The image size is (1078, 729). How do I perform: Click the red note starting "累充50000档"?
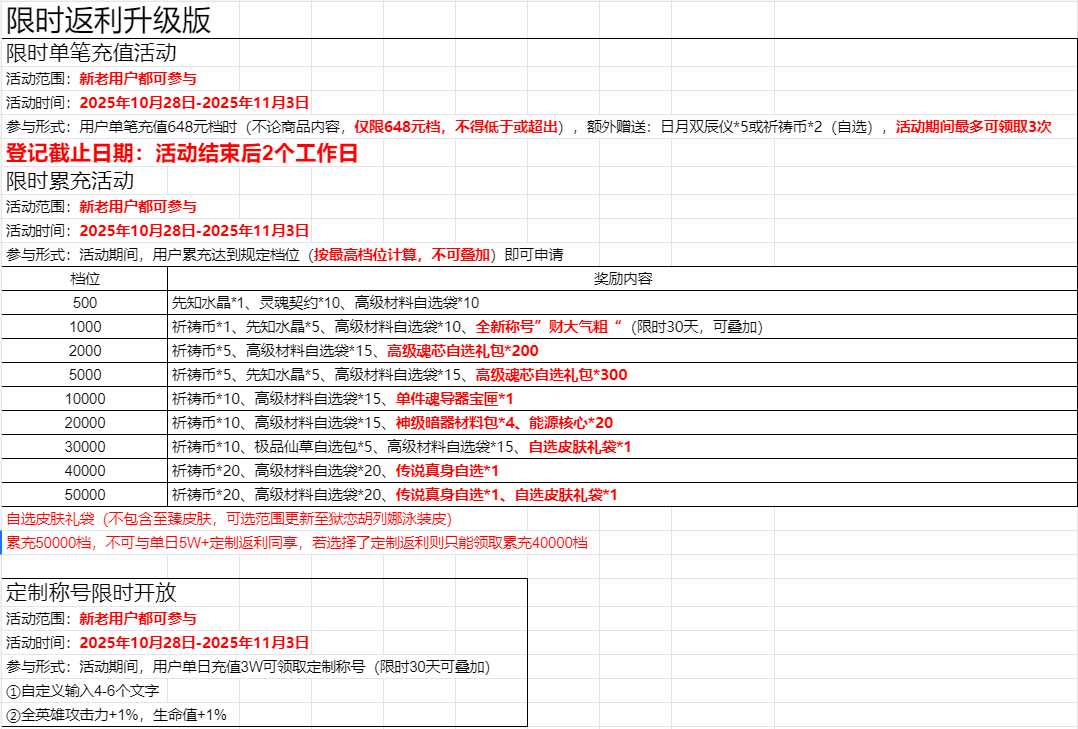click(x=297, y=543)
